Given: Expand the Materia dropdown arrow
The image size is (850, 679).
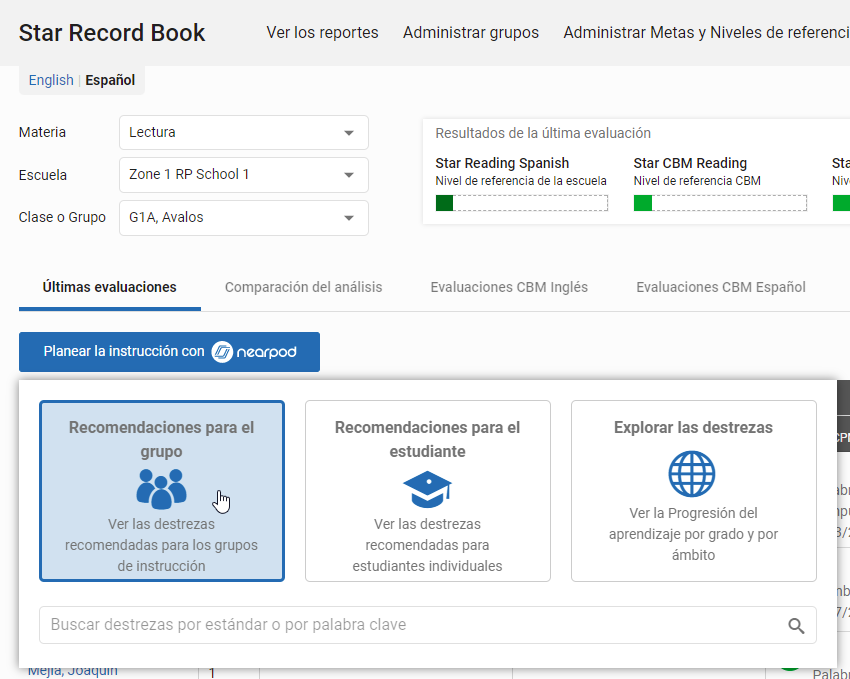Looking at the screenshot, I should tap(349, 133).
